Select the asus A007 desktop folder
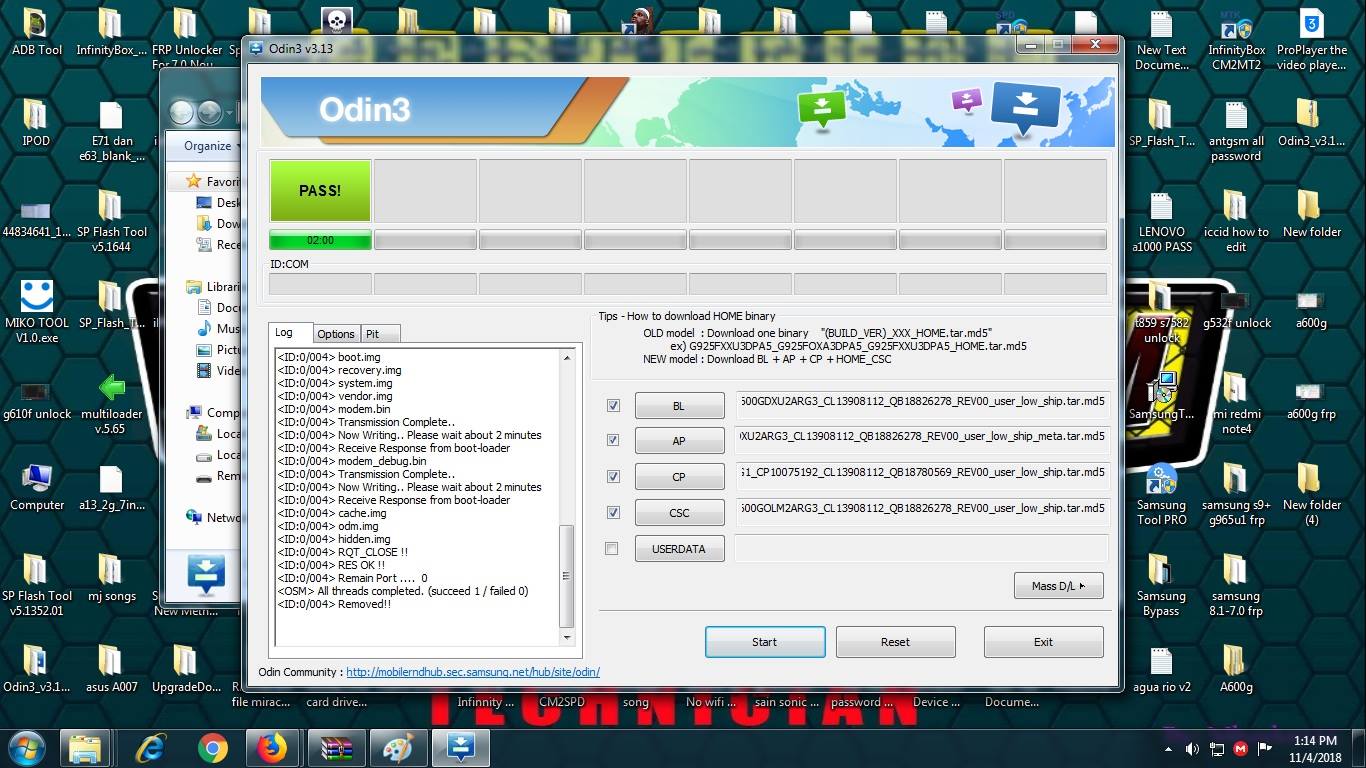The image size is (1366, 768). (111, 670)
